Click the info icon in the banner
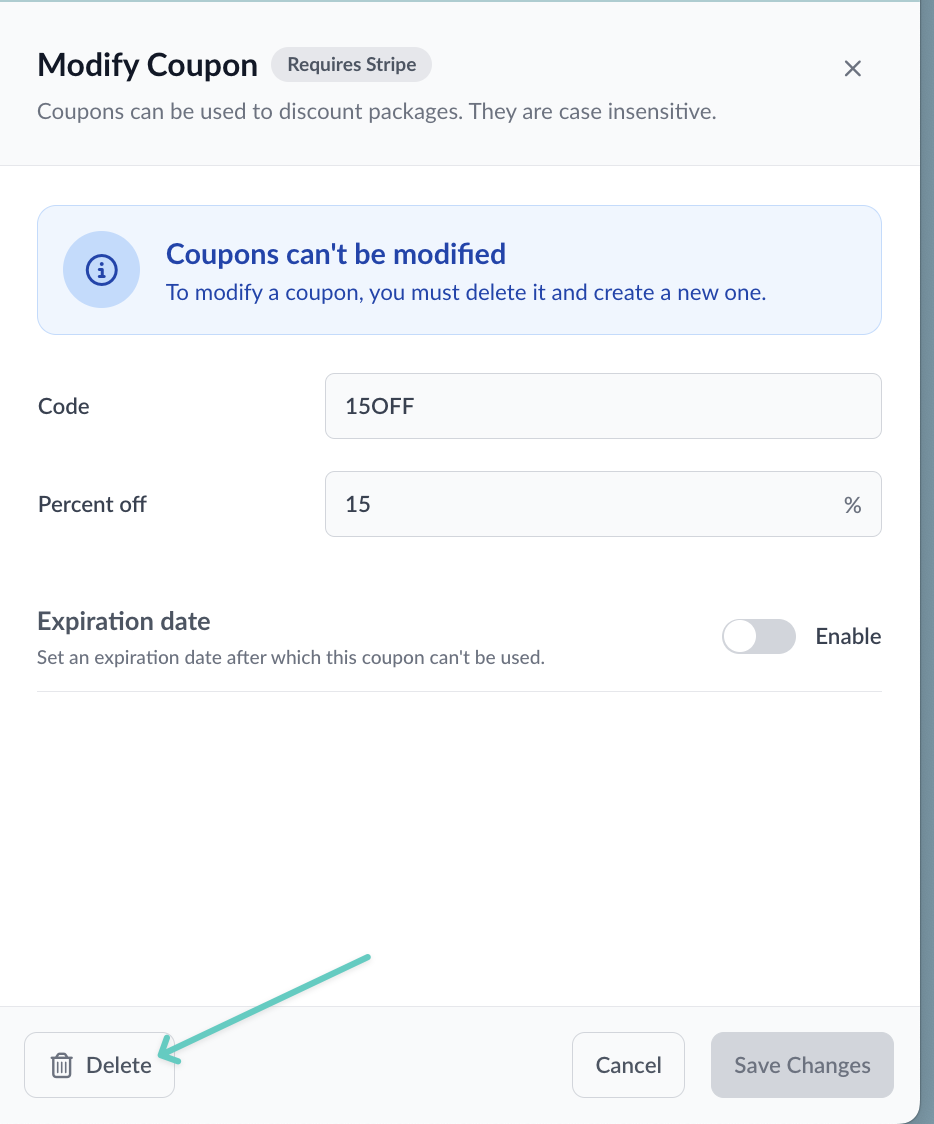 pos(101,269)
